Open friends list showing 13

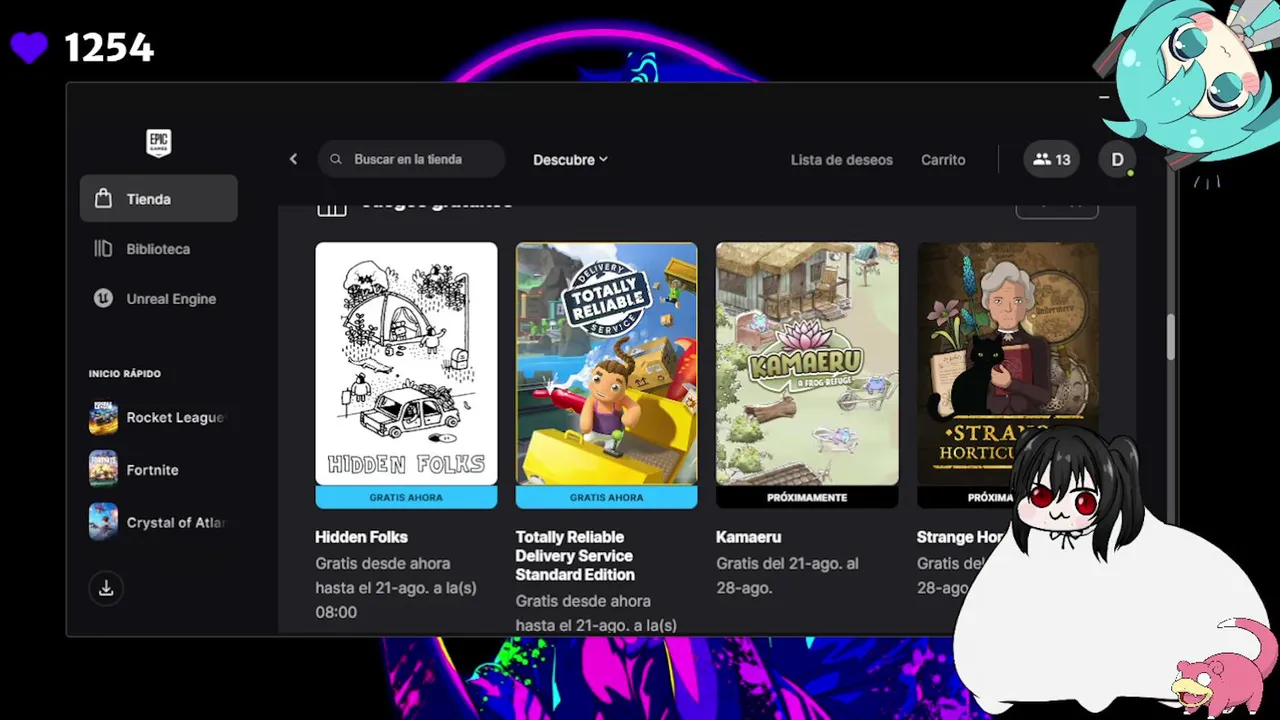[x=1051, y=159]
